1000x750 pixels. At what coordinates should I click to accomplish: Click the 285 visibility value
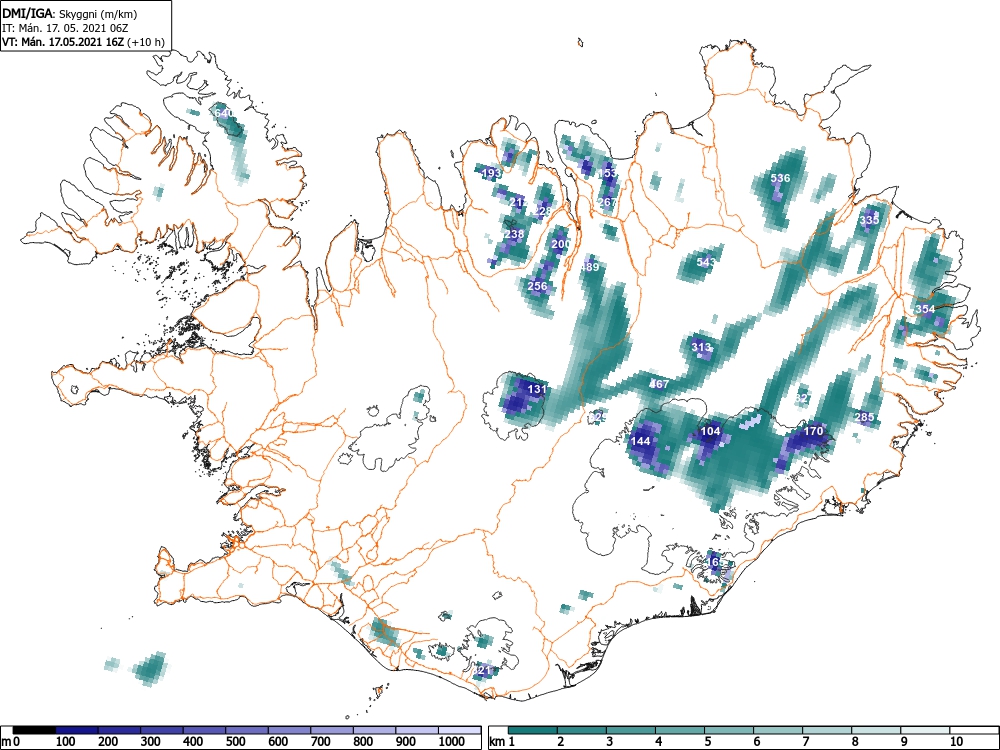click(864, 417)
